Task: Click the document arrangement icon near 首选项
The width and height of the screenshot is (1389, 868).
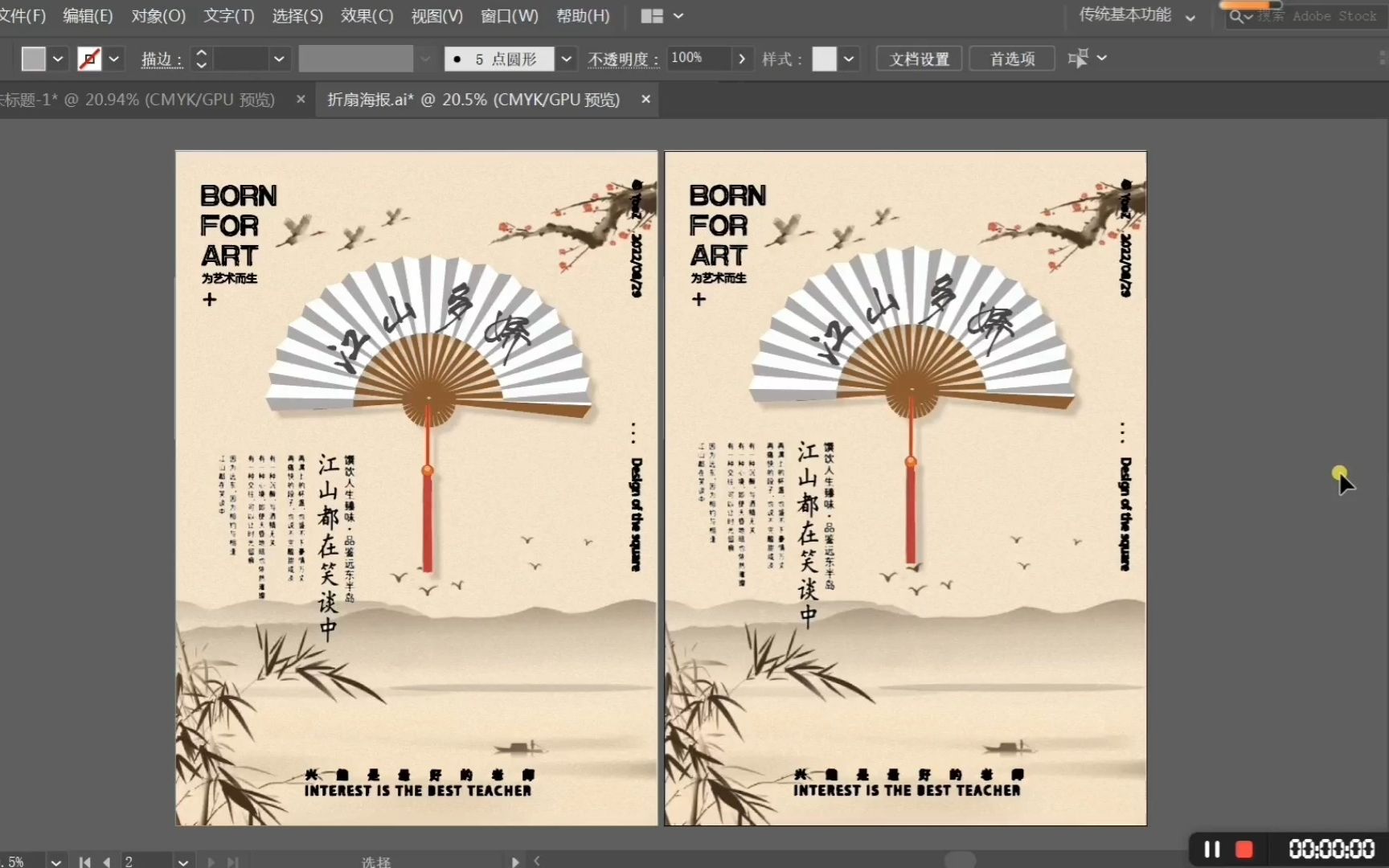Action: 1080,58
